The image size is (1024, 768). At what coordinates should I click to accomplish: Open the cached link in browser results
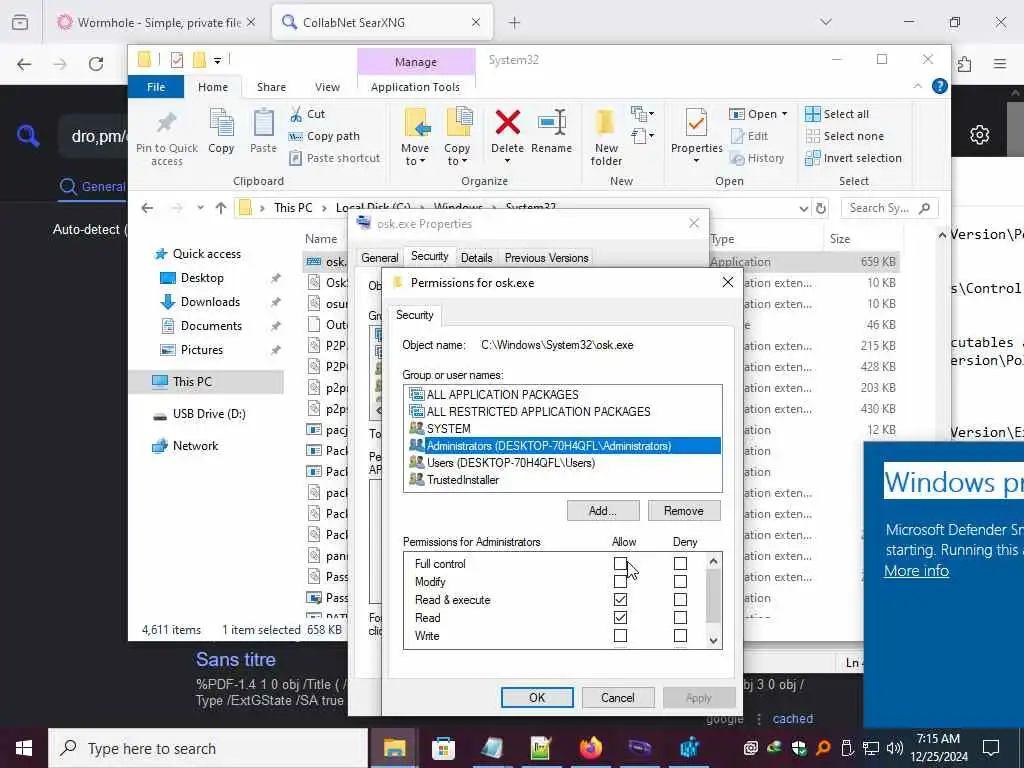point(792,718)
